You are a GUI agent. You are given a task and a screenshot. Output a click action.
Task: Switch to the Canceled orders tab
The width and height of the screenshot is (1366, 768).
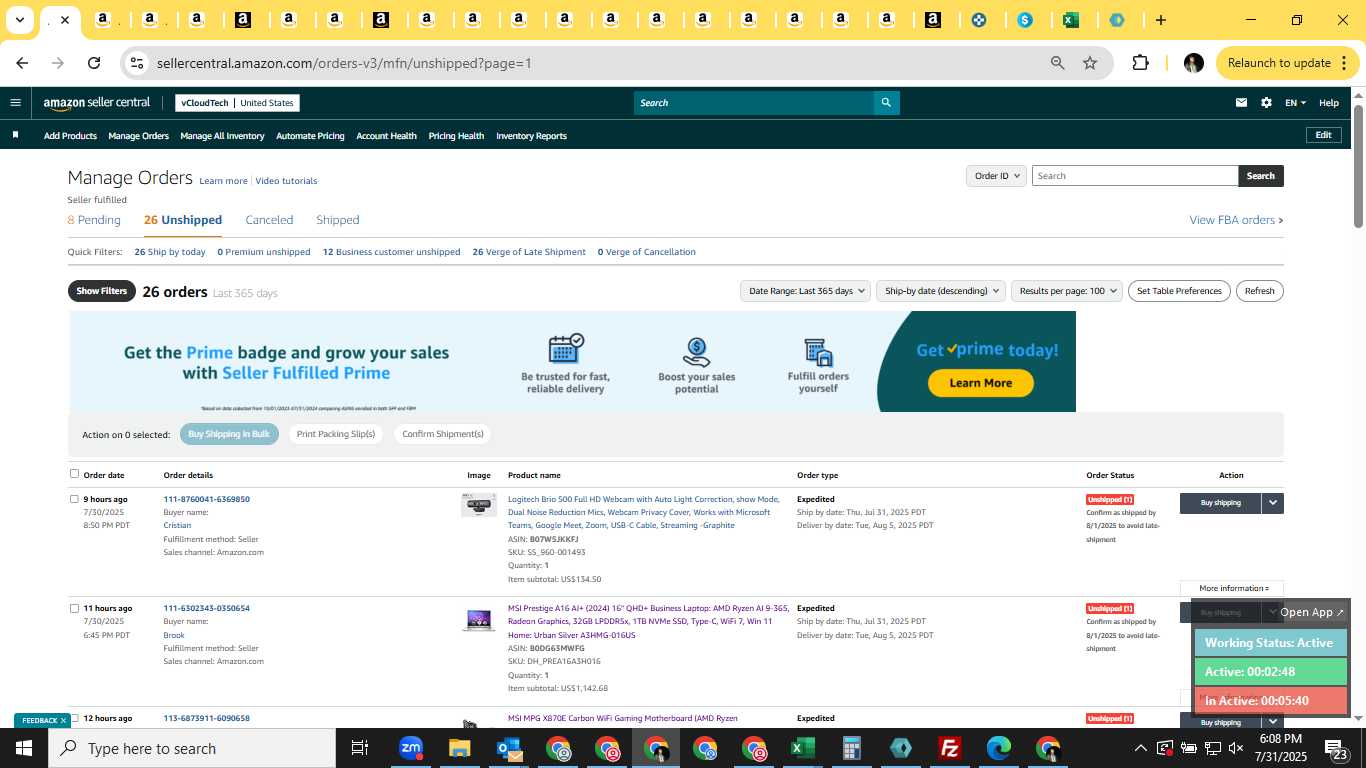269,220
